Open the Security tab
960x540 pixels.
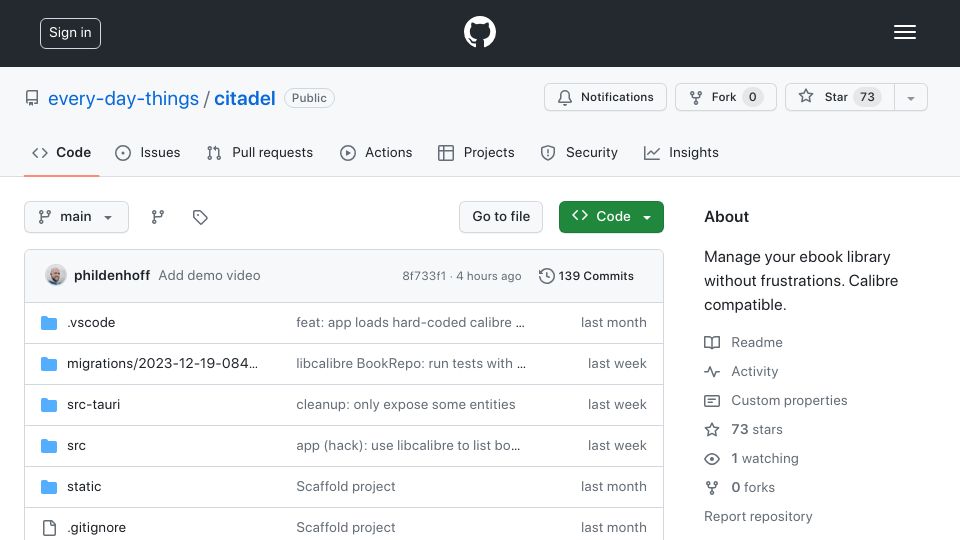[579, 152]
